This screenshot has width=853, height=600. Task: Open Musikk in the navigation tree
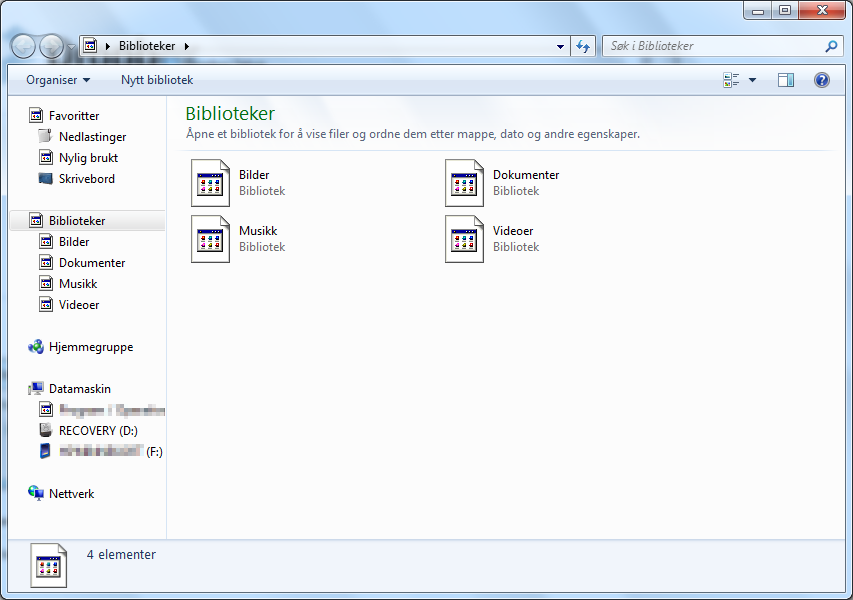pyautogui.click(x=78, y=284)
